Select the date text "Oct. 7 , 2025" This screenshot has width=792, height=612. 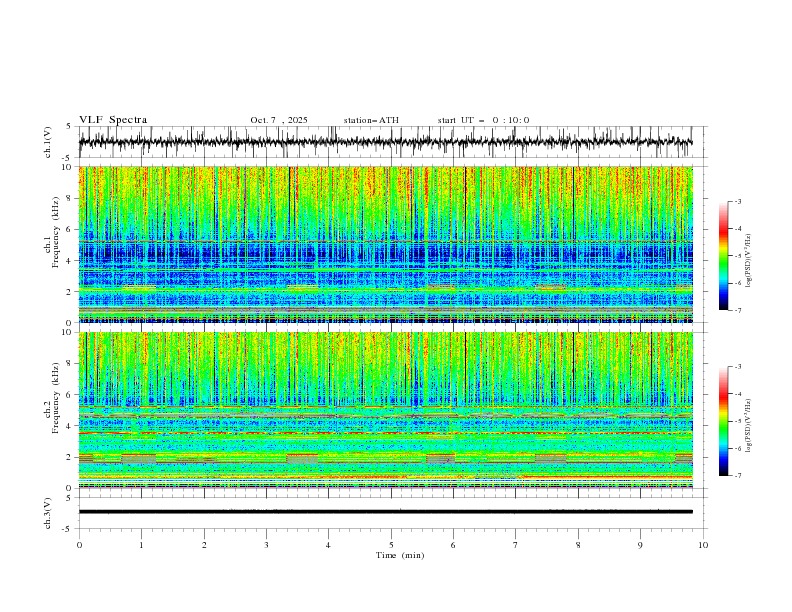278,120
